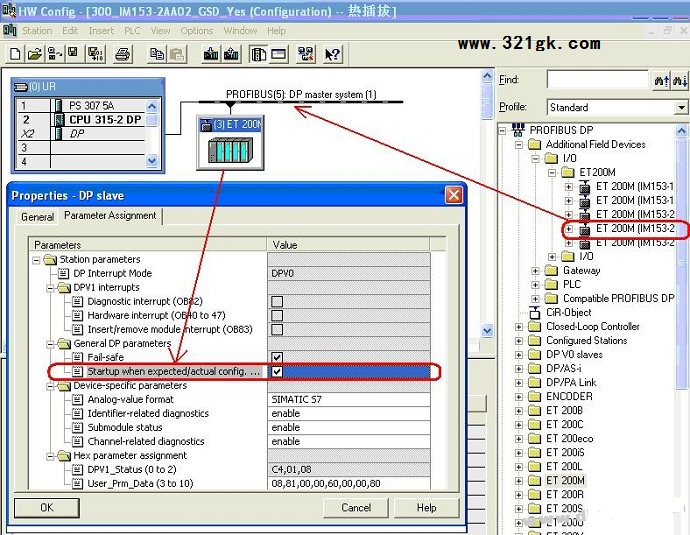690x535 pixels.
Task: Open the Profile Standard dropdown
Action: pyautogui.click(x=681, y=107)
